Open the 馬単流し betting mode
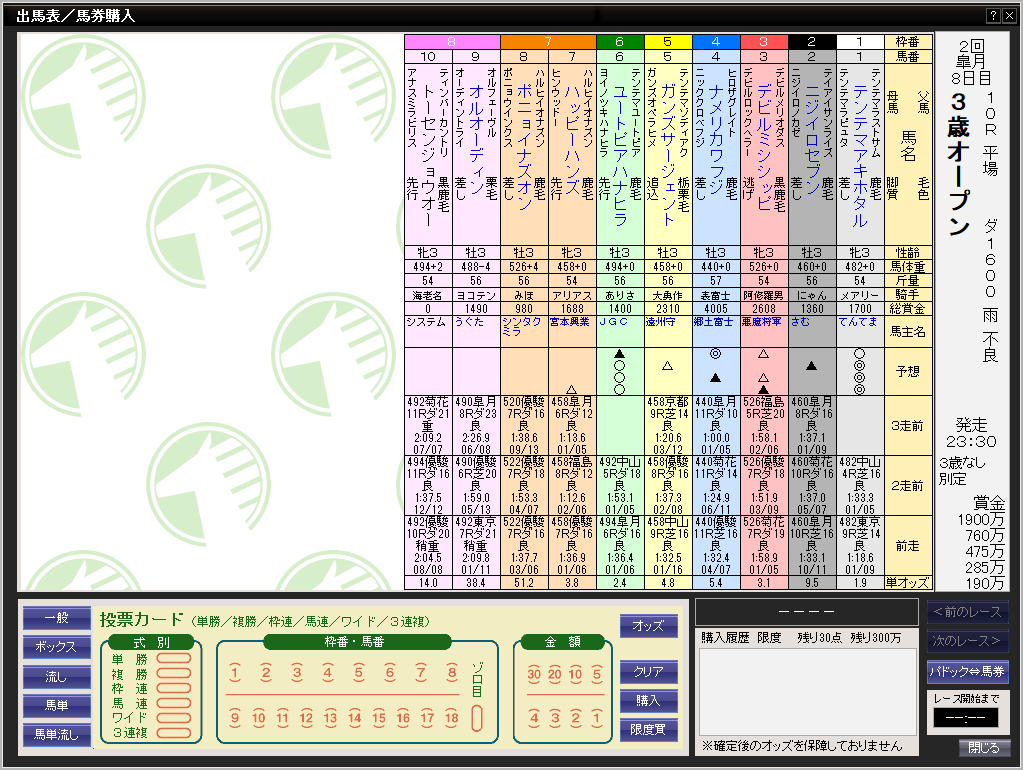The width and height of the screenshot is (1023, 770). click(57, 735)
